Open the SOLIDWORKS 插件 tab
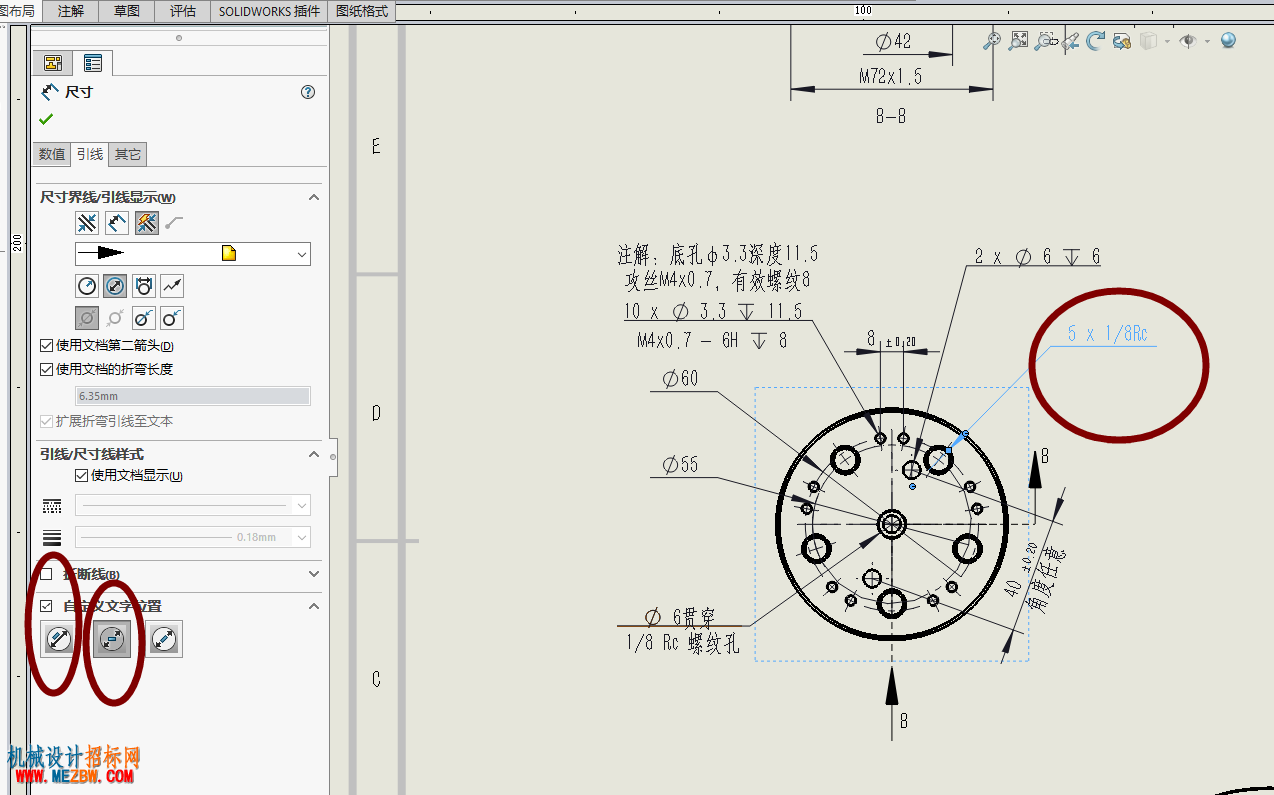 click(x=270, y=11)
